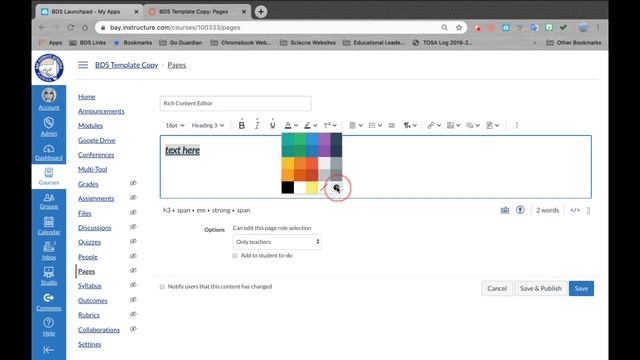
Task: Open the 'Only teachers' role selection dropdown
Action: point(277,242)
